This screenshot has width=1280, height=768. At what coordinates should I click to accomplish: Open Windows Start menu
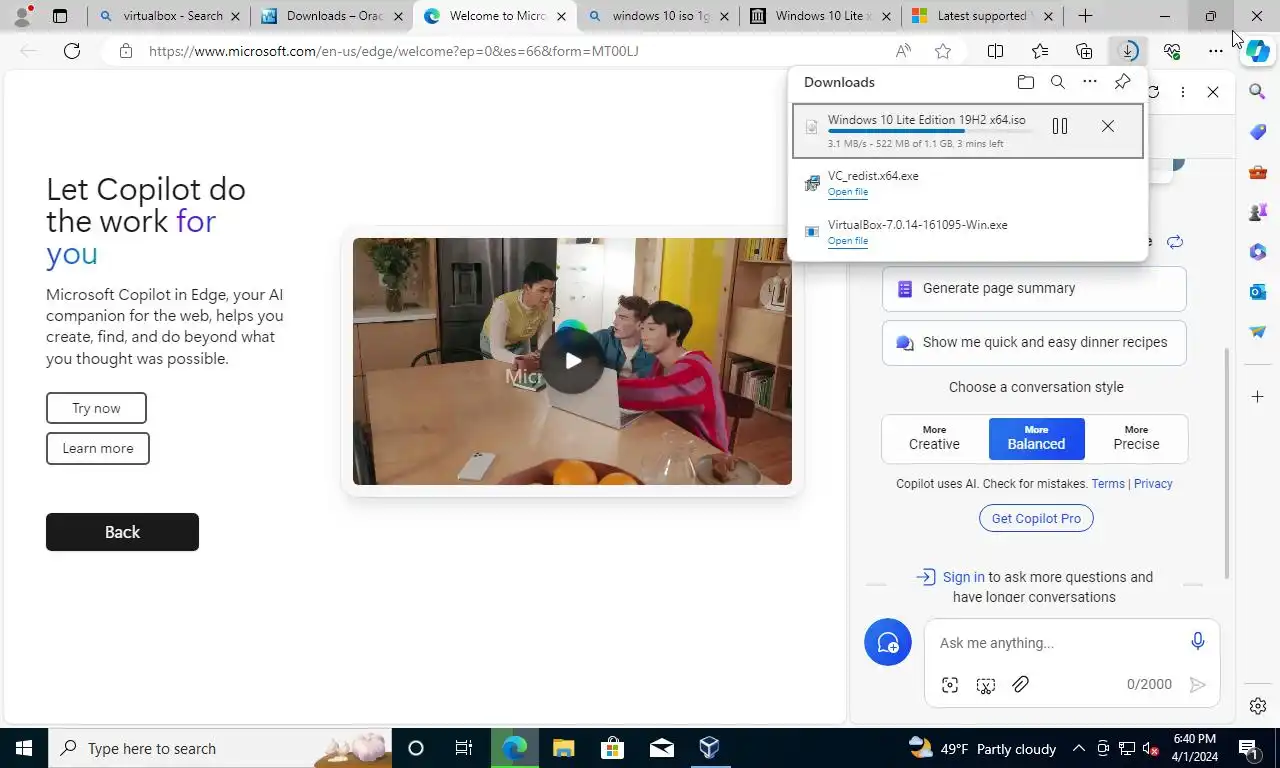pyautogui.click(x=24, y=748)
